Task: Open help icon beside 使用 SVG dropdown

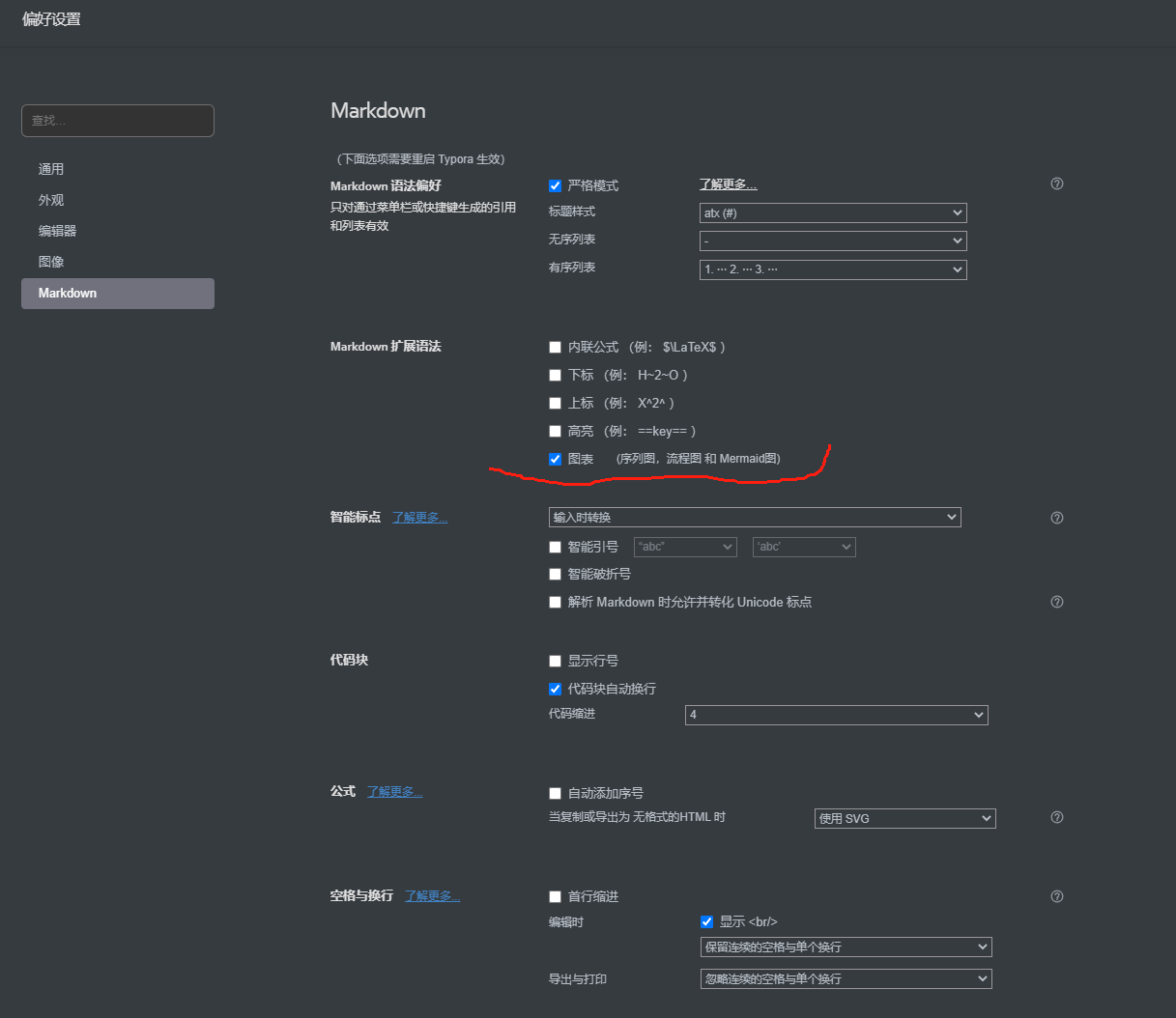Action: tap(1057, 817)
